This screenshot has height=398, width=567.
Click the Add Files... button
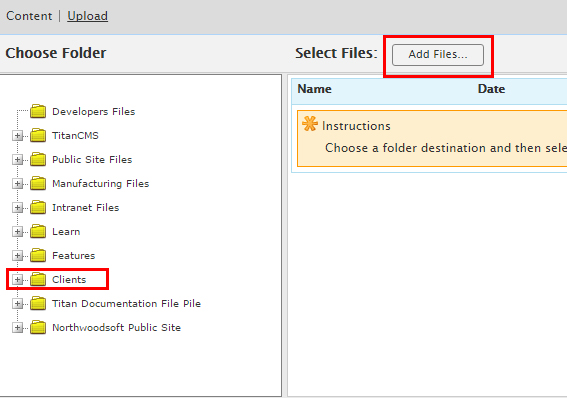438,55
